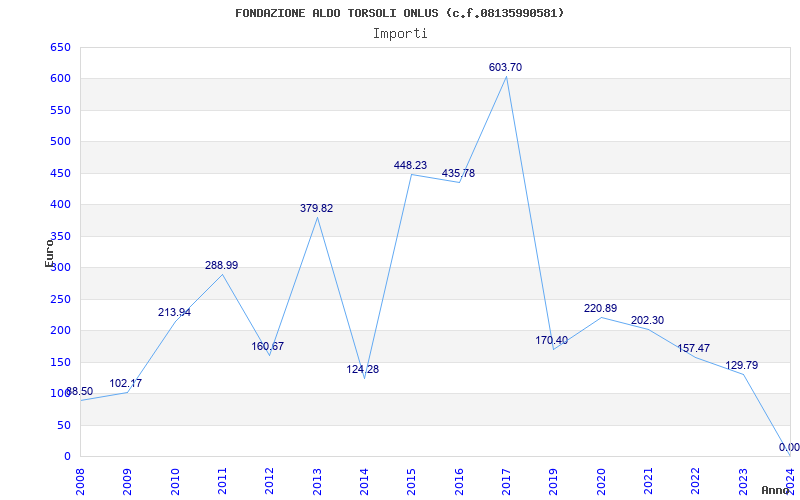Click the 600 y-axis tick label

point(60,79)
